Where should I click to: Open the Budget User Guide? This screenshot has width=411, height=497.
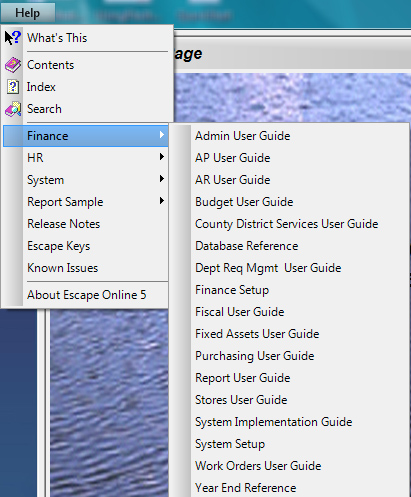pyautogui.click(x=290, y=202)
